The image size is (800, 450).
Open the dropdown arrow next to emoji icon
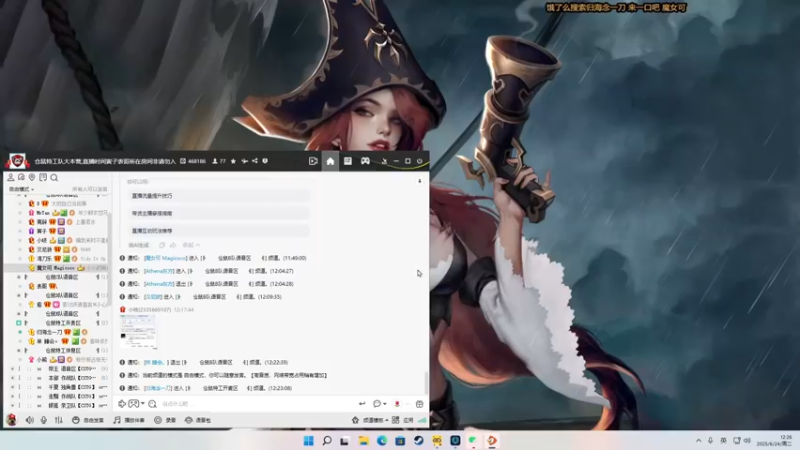pos(143,404)
